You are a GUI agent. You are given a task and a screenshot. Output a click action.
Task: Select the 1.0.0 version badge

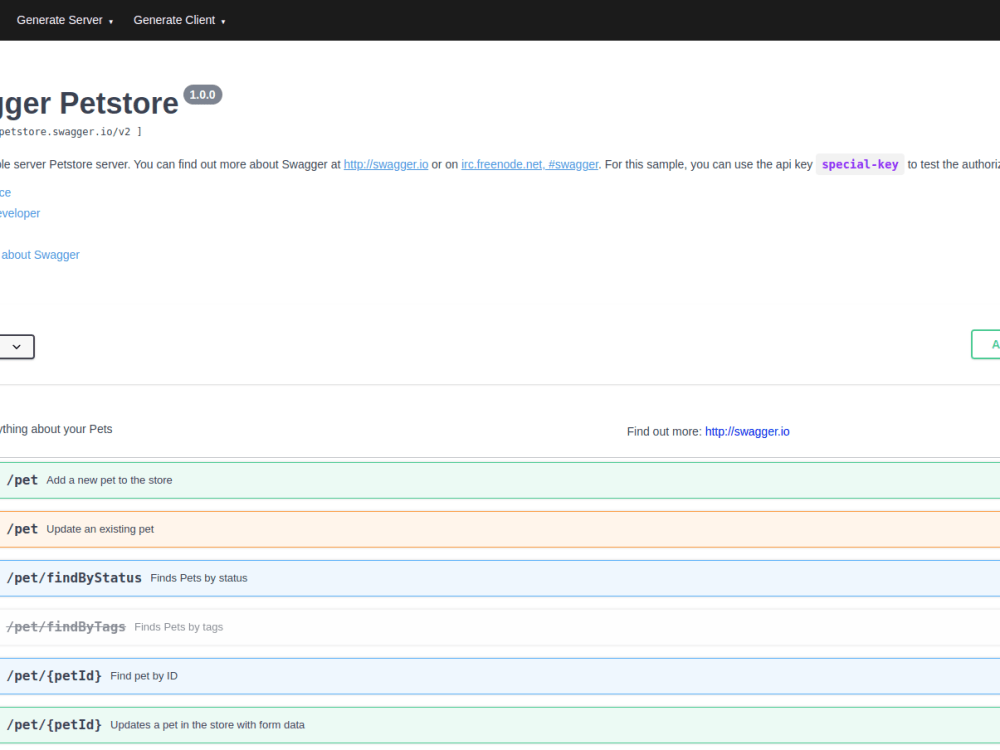pos(203,95)
